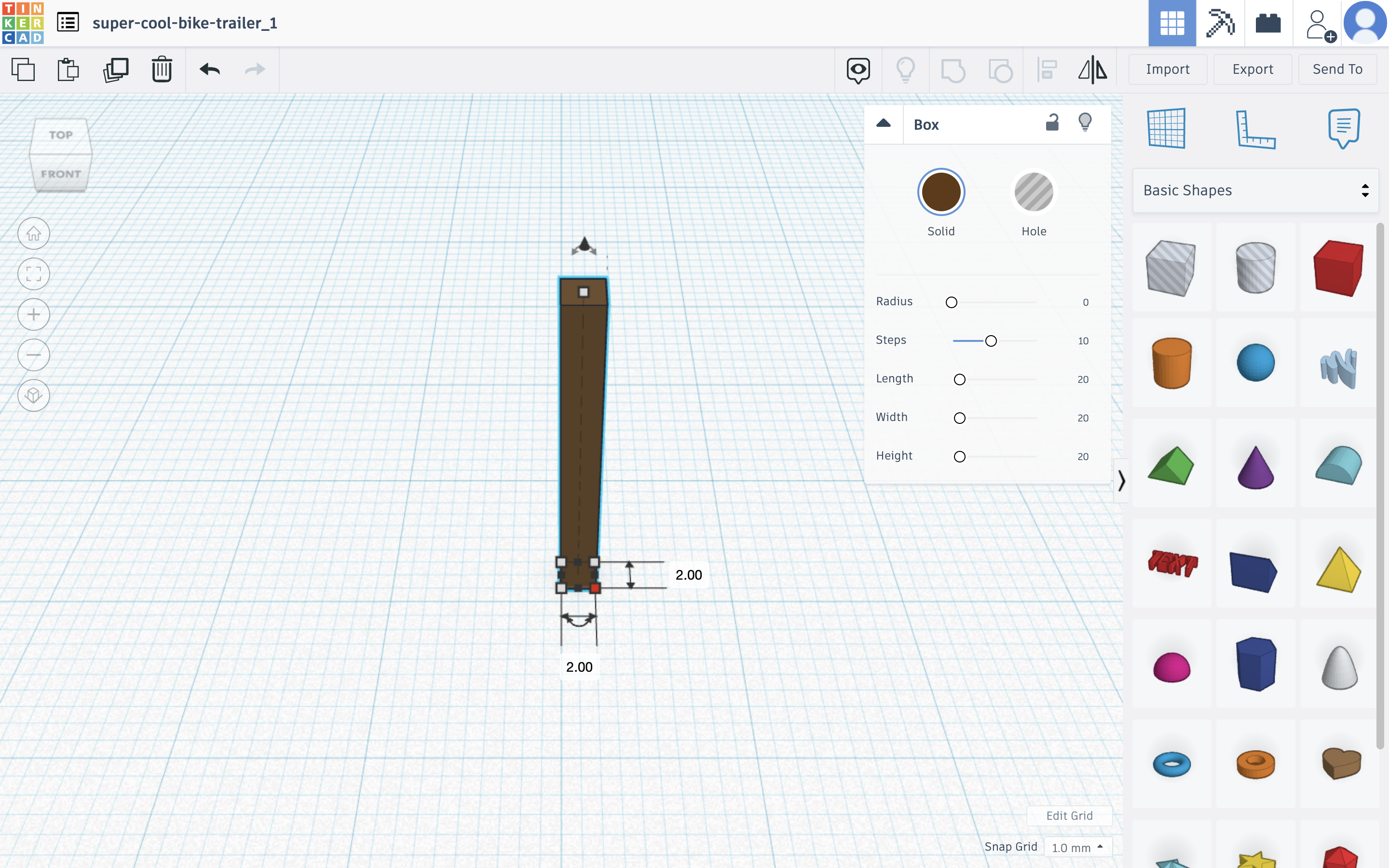Screen dimensions: 1389x868
Task: Open Blocks mode pickaxe icon
Action: (1220, 23)
